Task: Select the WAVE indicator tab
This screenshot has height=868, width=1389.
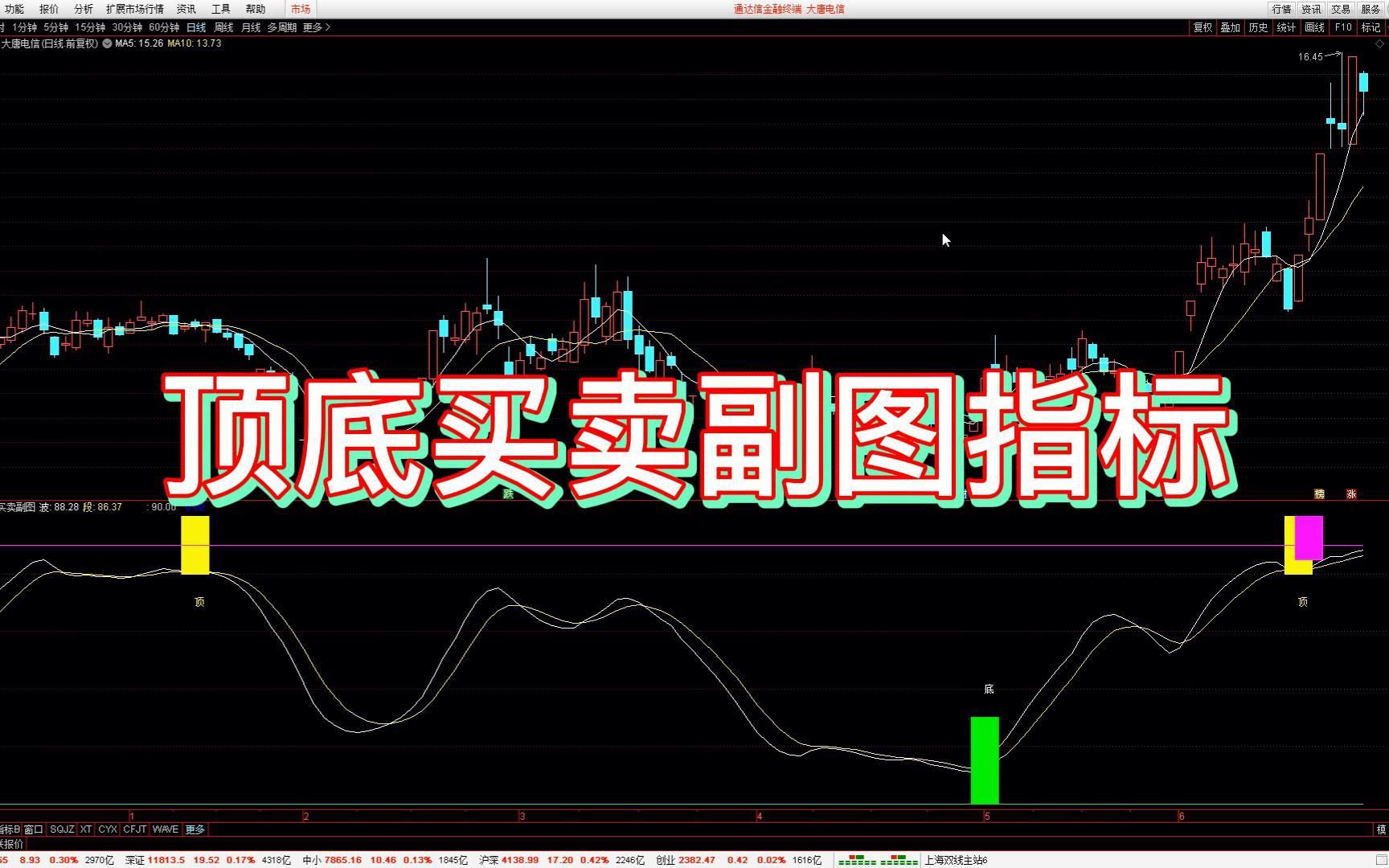Action: (166, 829)
